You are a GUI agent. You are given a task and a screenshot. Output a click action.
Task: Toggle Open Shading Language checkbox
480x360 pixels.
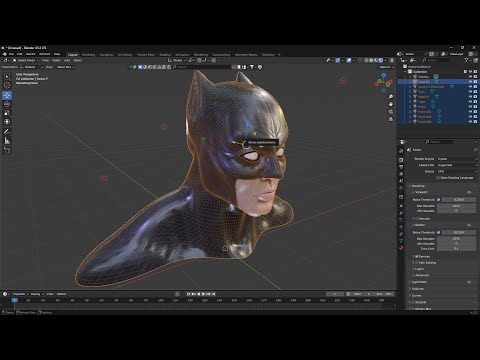click(438, 178)
